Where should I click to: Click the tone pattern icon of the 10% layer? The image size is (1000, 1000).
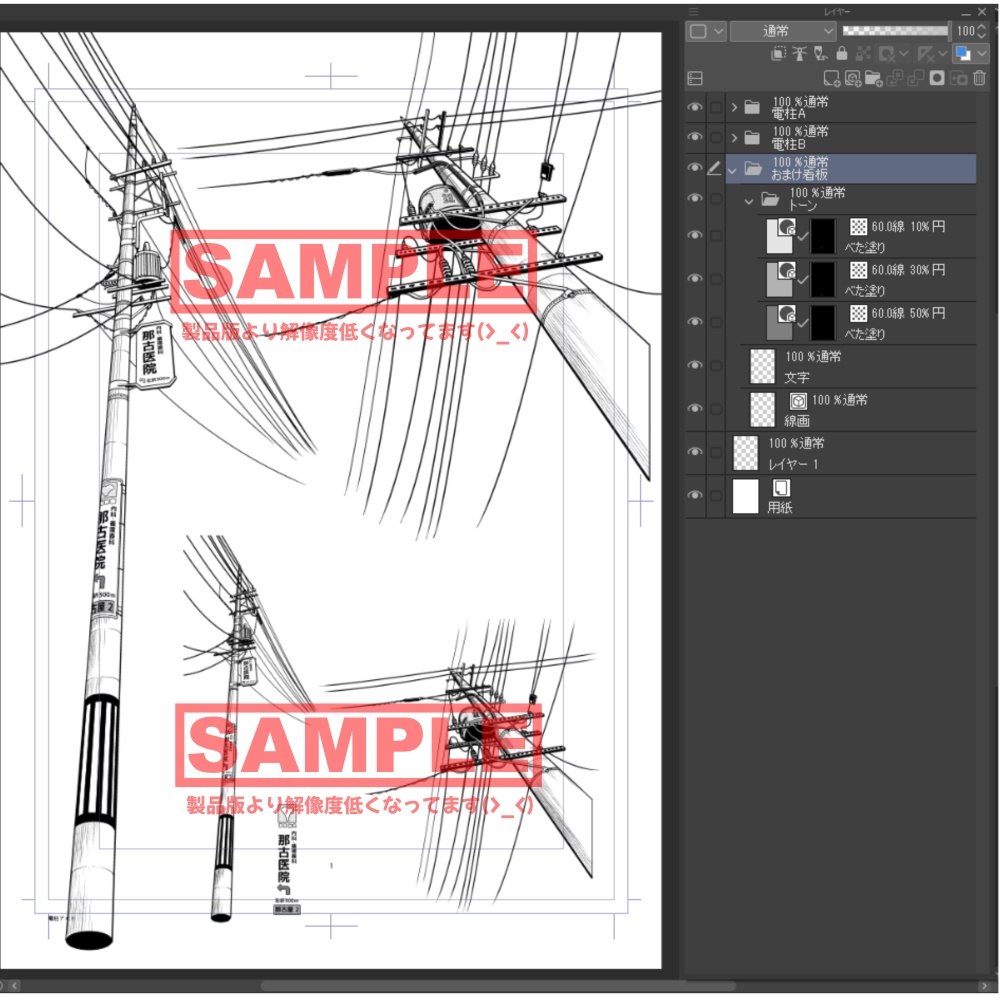click(x=858, y=226)
